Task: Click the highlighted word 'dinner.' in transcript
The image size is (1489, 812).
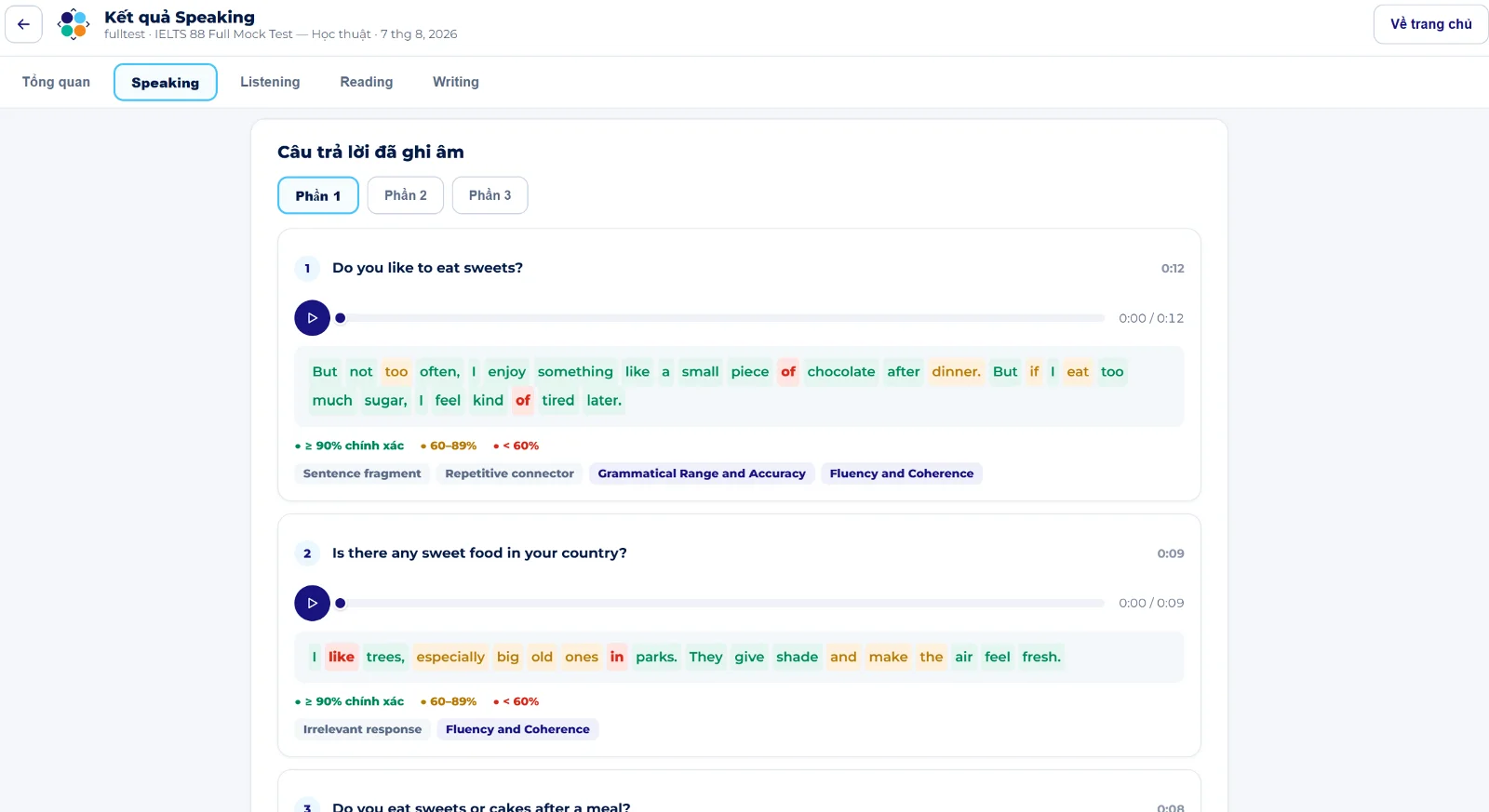Action: click(957, 372)
